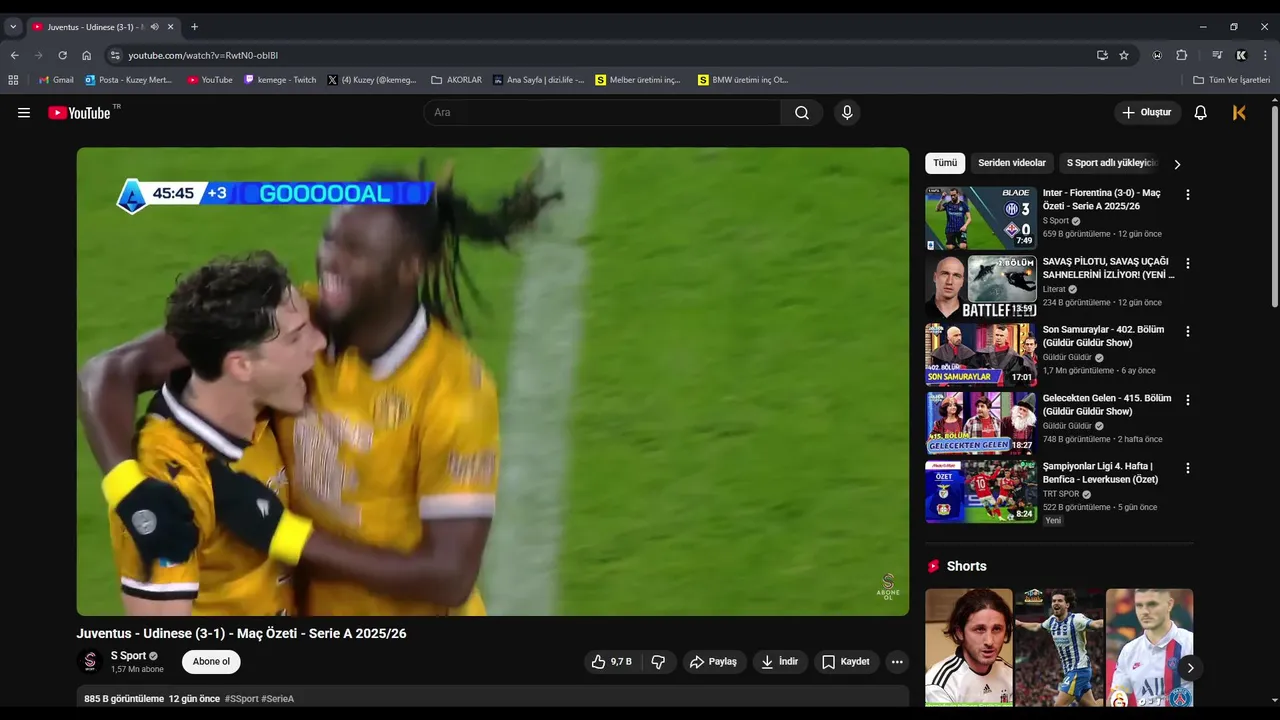The width and height of the screenshot is (1280, 720).
Task: Open options for Son Samuraylar video
Action: tap(1187, 331)
